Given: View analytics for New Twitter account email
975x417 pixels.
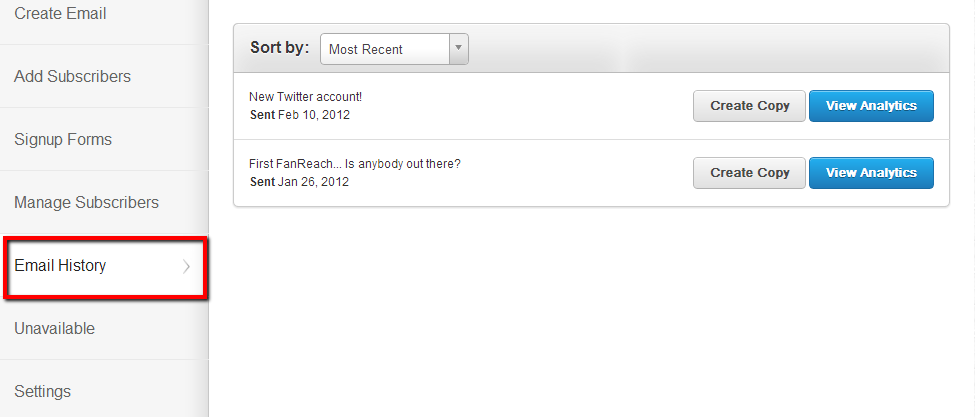Looking at the screenshot, I should [871, 106].
